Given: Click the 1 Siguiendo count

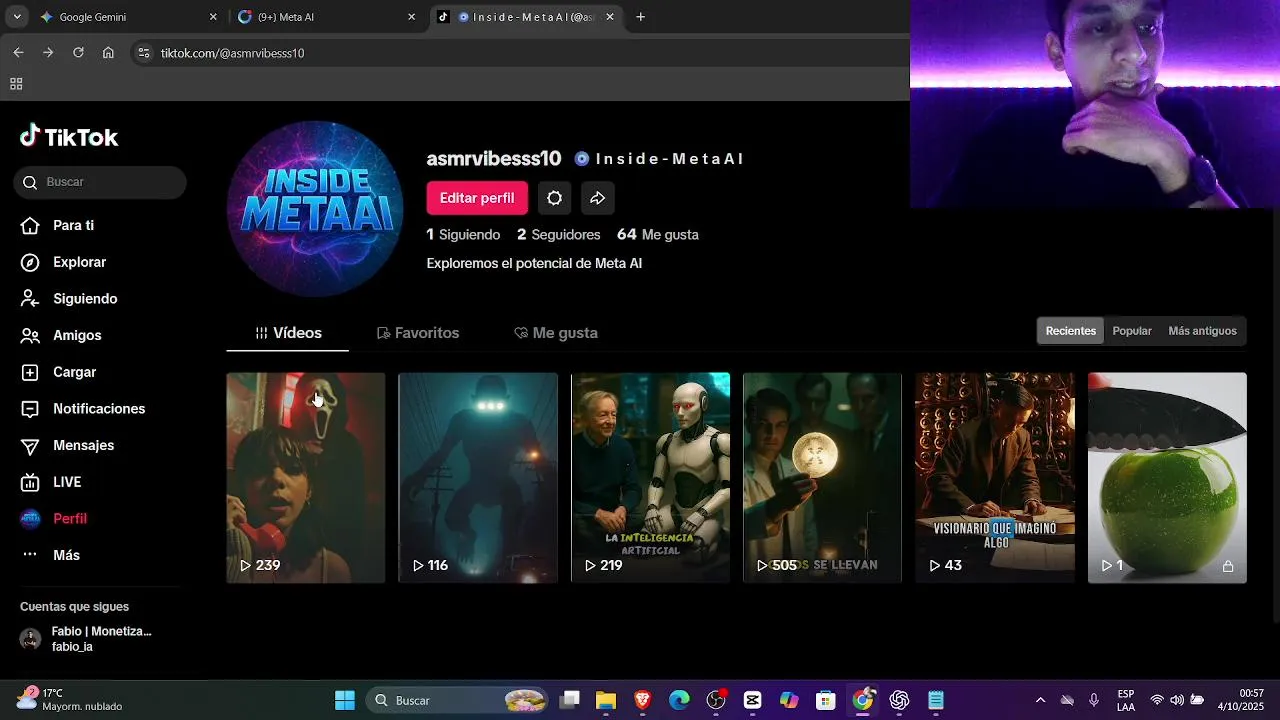Looking at the screenshot, I should pos(463,234).
